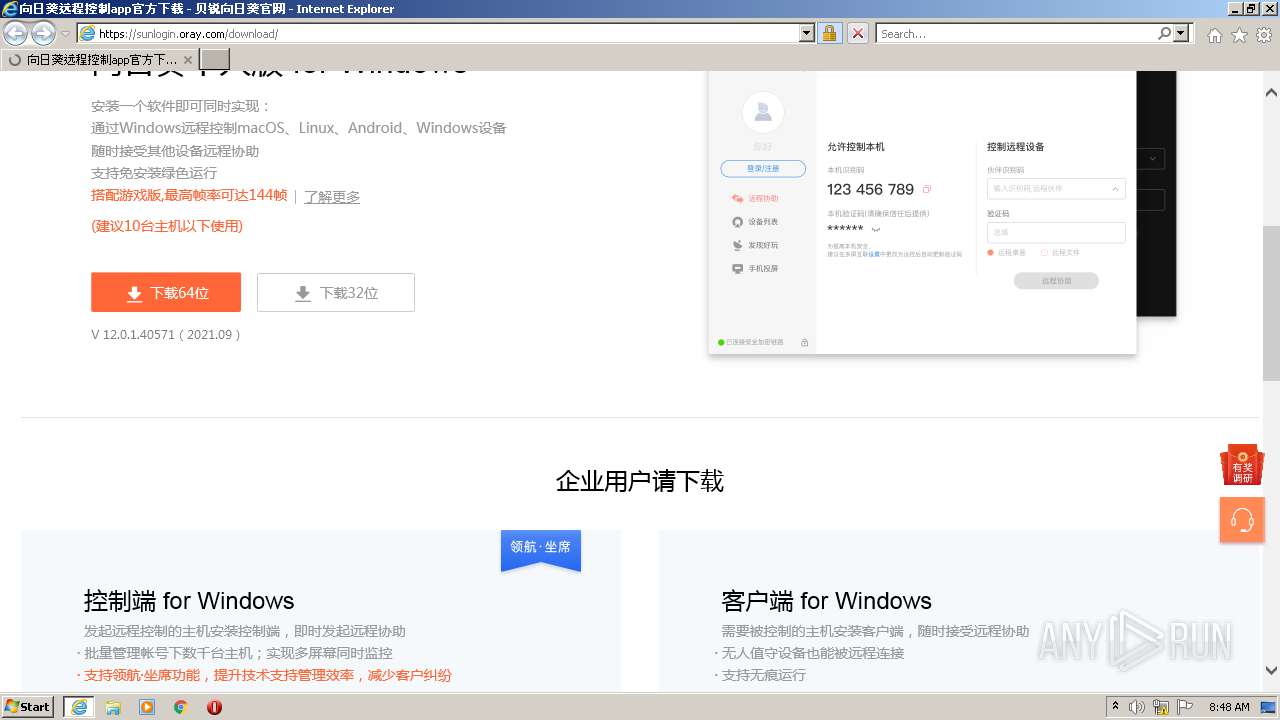The width and height of the screenshot is (1280, 720).
Task: Open the recent pages dropdown arrow
Action: click(x=66, y=34)
